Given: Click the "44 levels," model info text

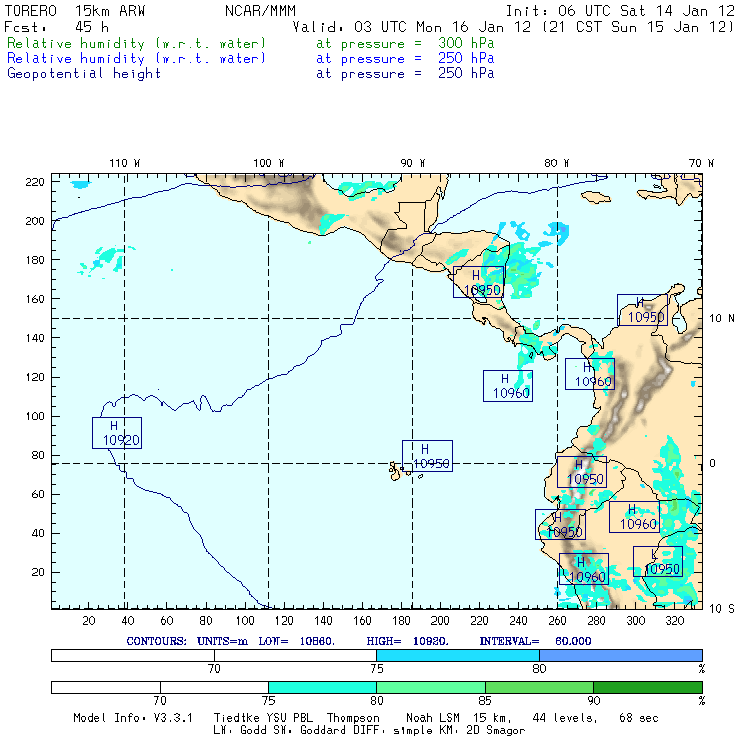Looking at the screenshot, I should [565, 718].
